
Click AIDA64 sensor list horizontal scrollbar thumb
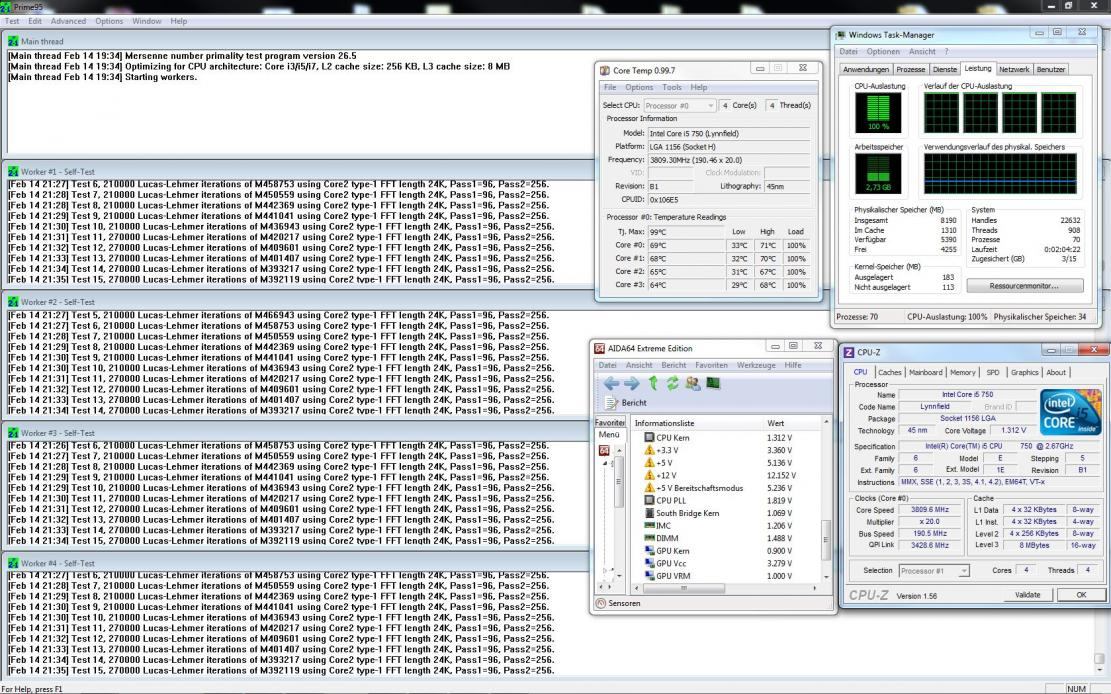(x=683, y=588)
